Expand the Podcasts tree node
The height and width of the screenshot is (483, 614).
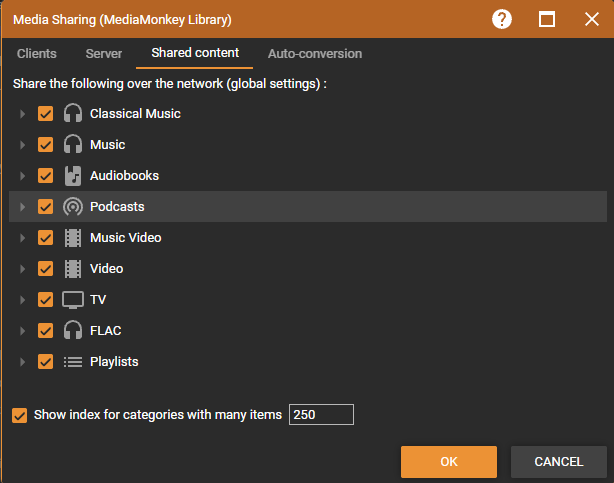[x=23, y=207]
